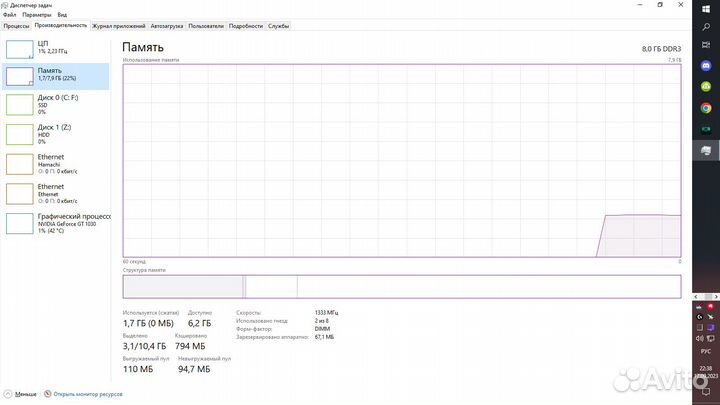The width and height of the screenshot is (720, 405).
Task: Click the memory usage graph
Action: 402,161
